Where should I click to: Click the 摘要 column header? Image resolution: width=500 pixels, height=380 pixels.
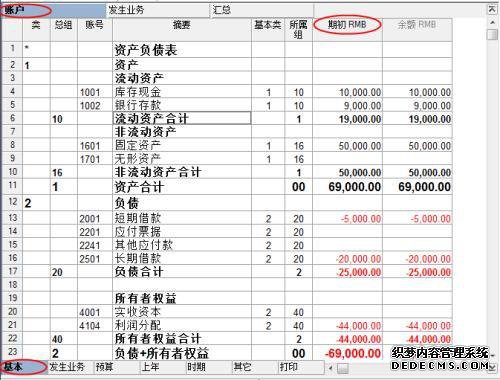(x=182, y=25)
